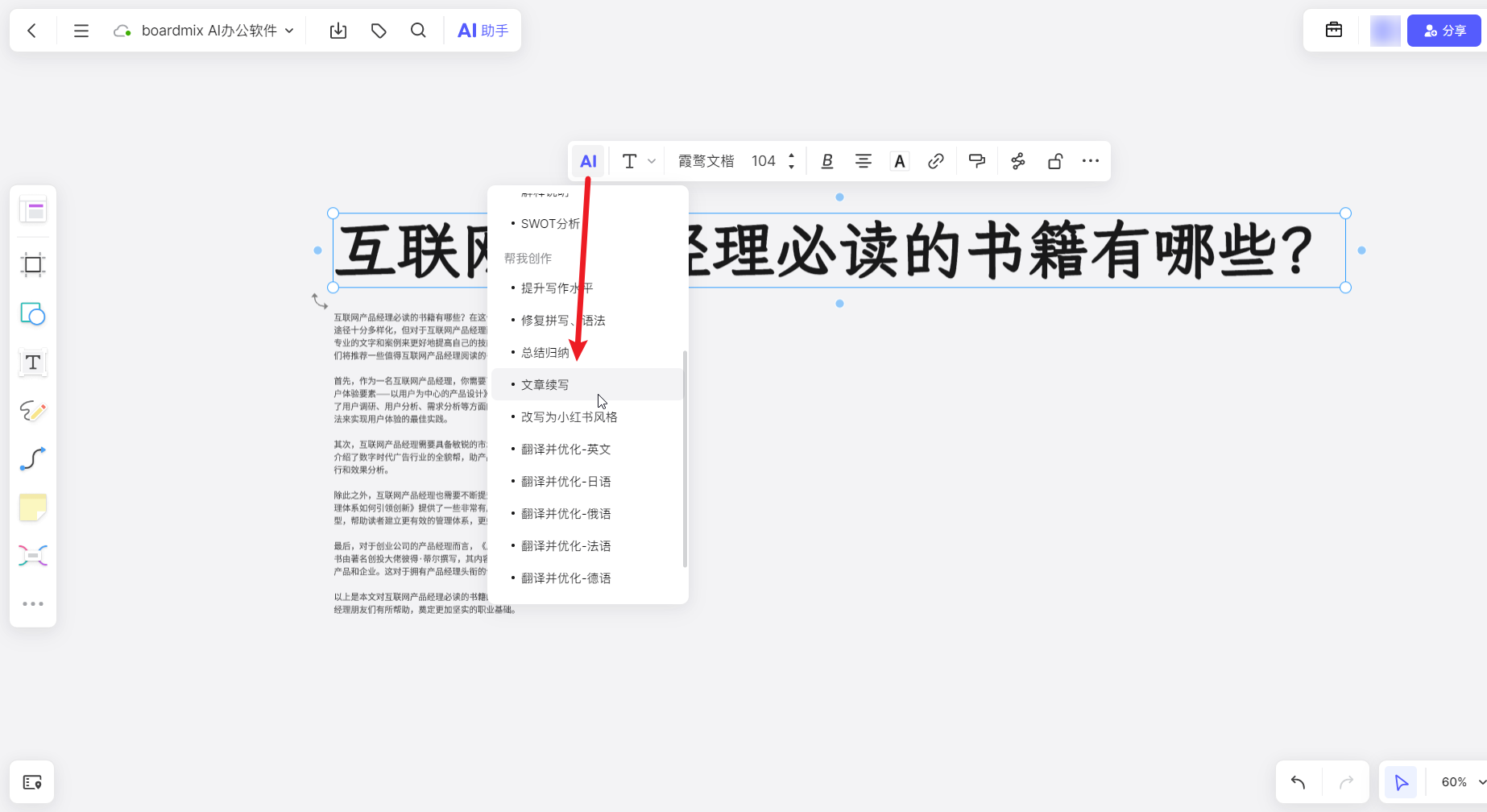Choose 提升写作水平 in AI menu
The height and width of the screenshot is (812, 1487).
coord(588,288)
